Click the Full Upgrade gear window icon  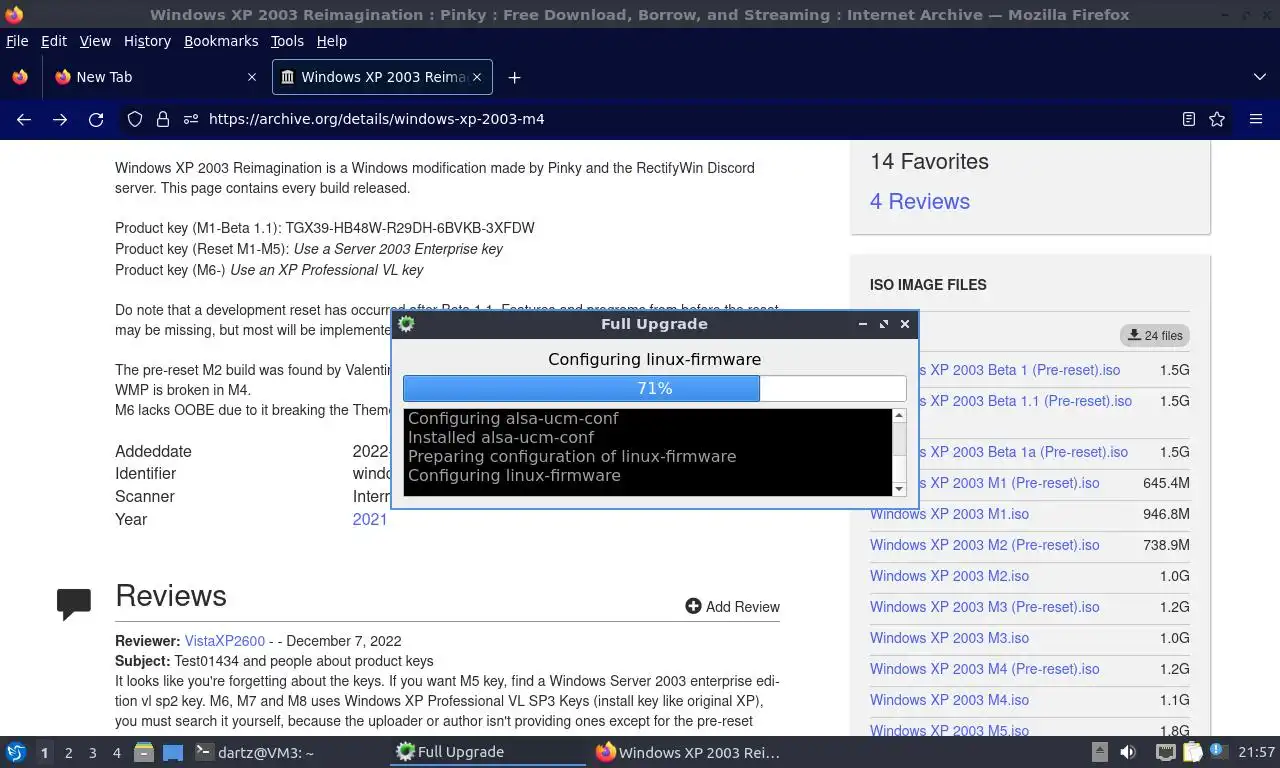coord(406,323)
